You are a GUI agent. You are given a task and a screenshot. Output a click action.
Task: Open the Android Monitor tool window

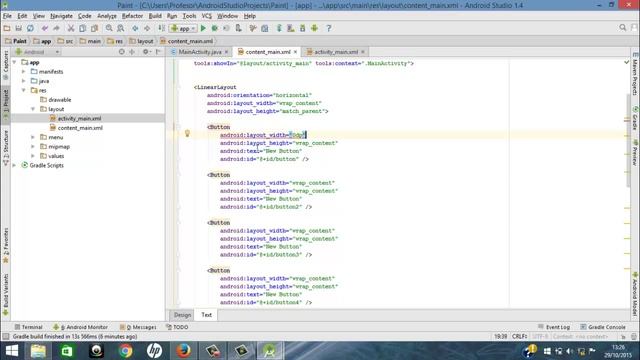80,327
